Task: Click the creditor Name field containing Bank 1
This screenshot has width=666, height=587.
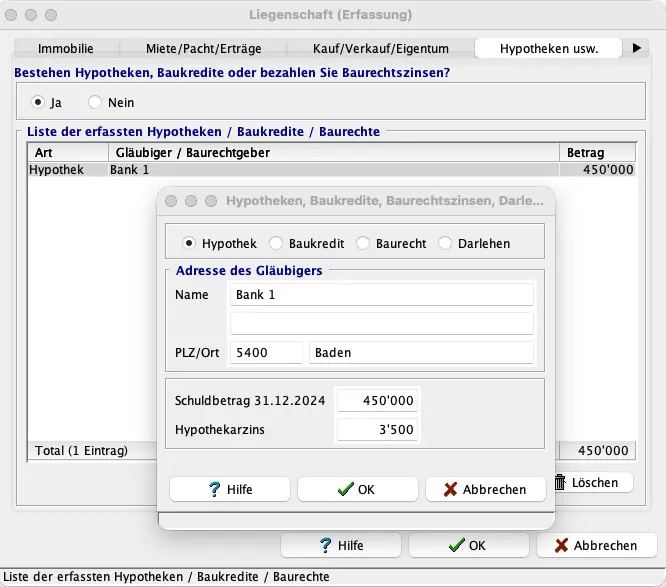Action: [x=381, y=295]
